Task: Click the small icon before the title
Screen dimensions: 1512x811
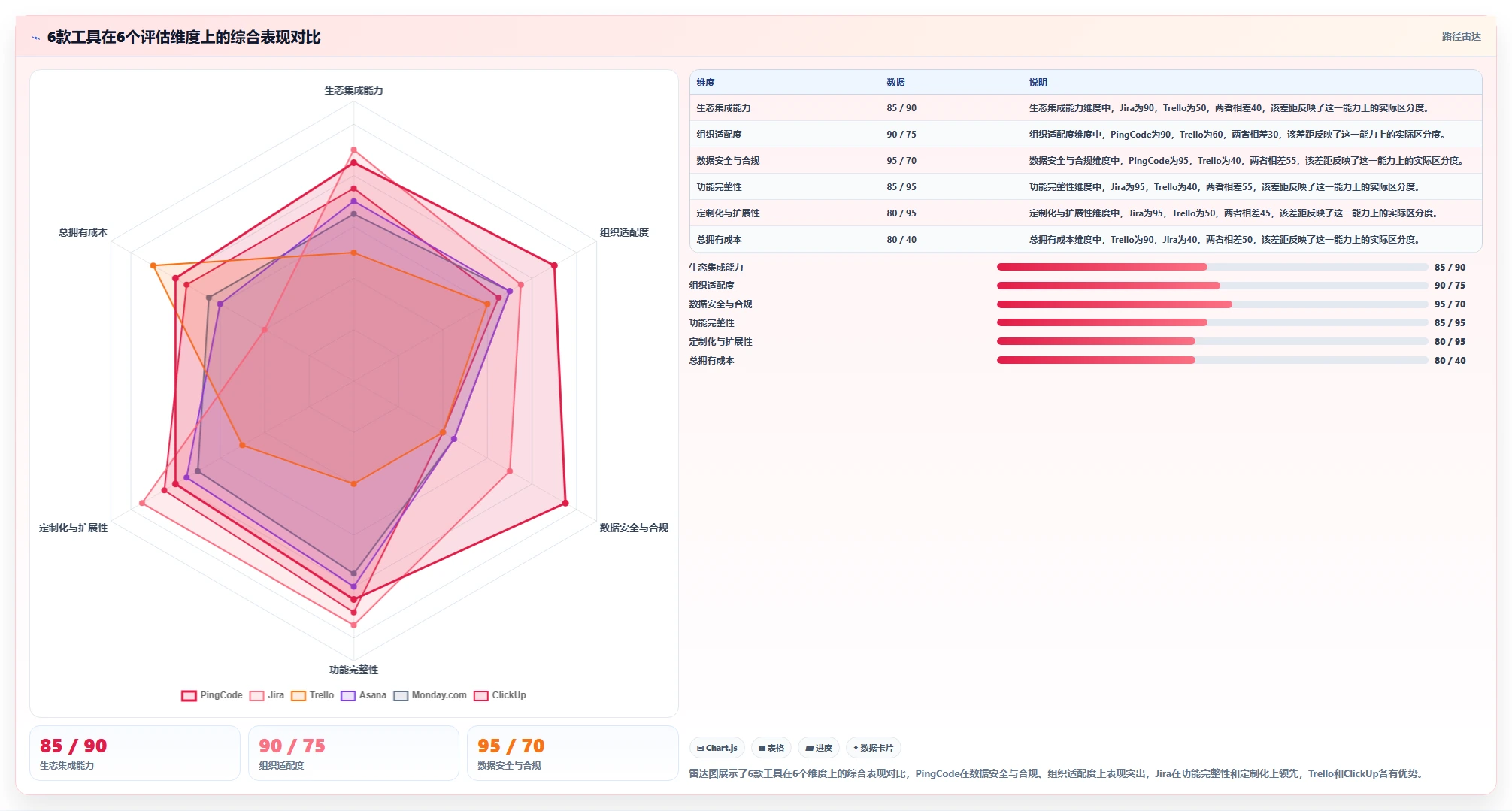Action: 35,38
